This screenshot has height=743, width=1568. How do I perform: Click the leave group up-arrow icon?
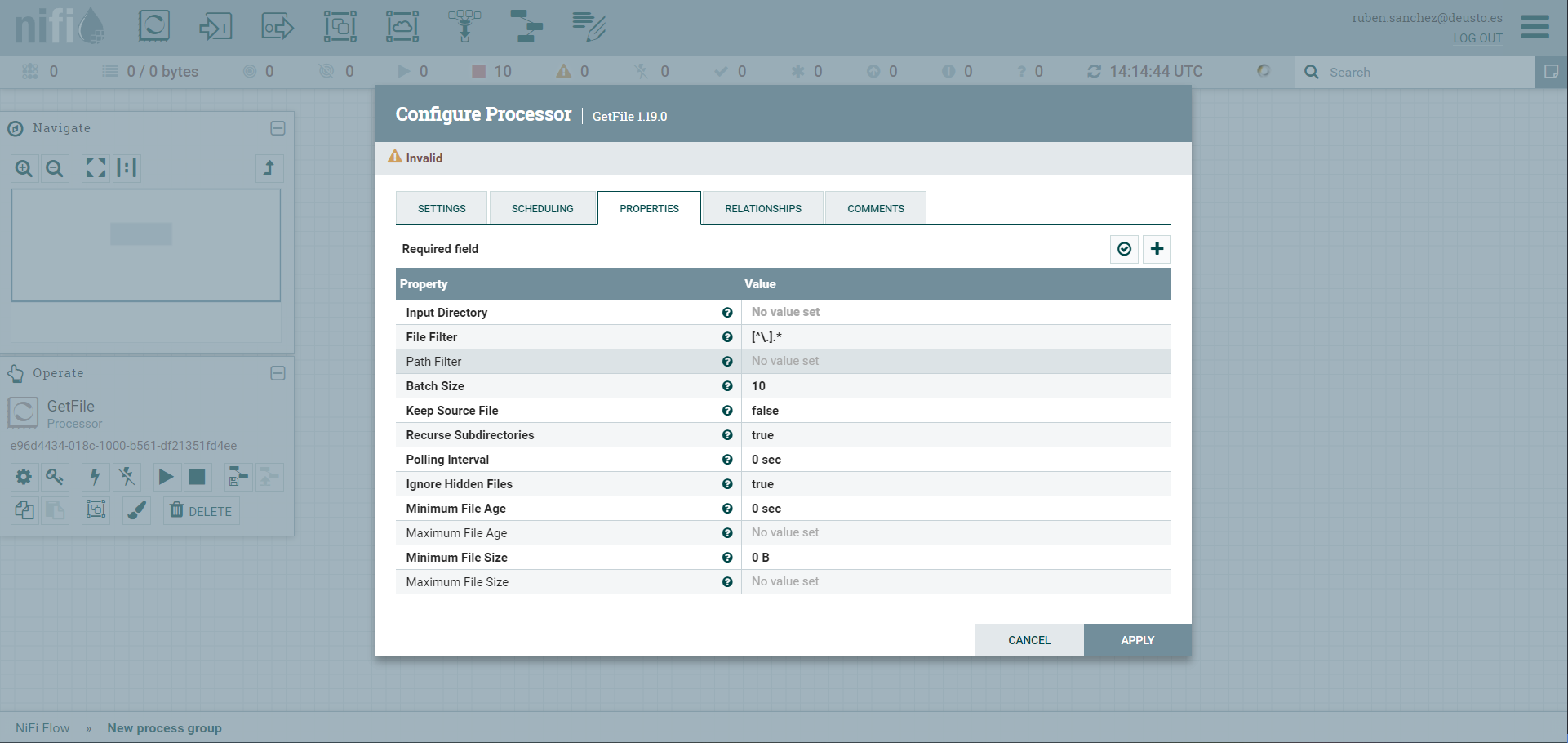[269, 168]
